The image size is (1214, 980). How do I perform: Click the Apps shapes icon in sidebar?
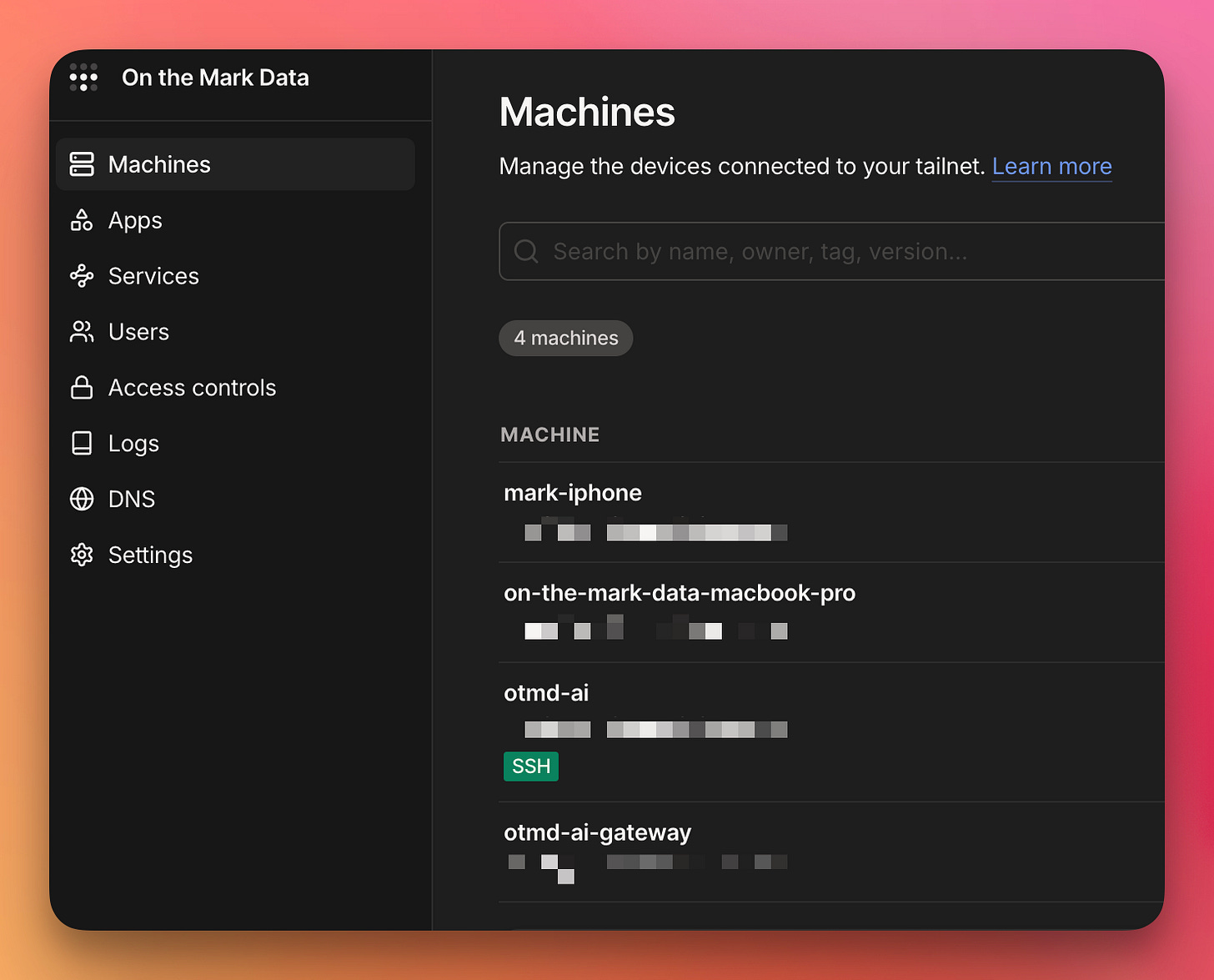point(82,220)
